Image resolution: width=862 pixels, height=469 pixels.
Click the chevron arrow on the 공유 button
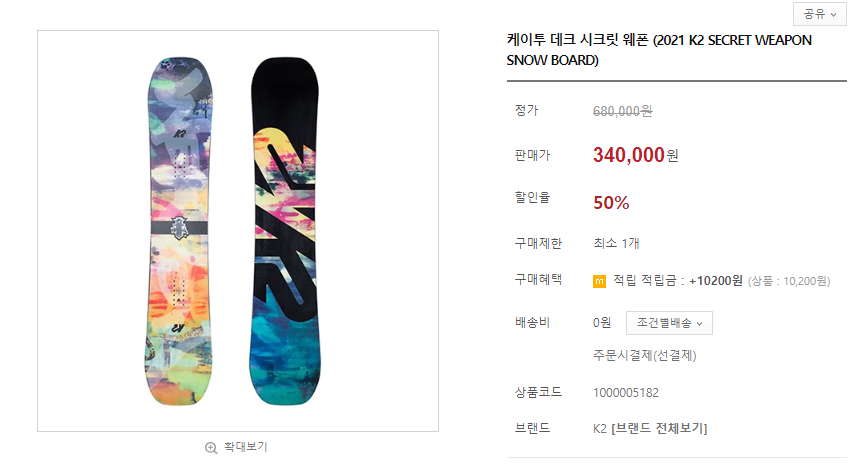[x=833, y=15]
